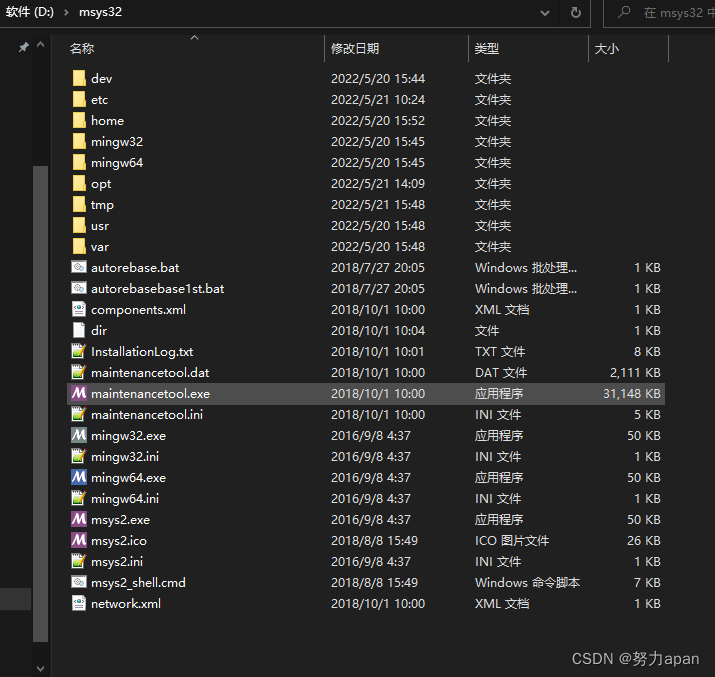Viewport: 715px width, 677px height.
Task: Click the mingw64.ini file icon
Action: 79,498
